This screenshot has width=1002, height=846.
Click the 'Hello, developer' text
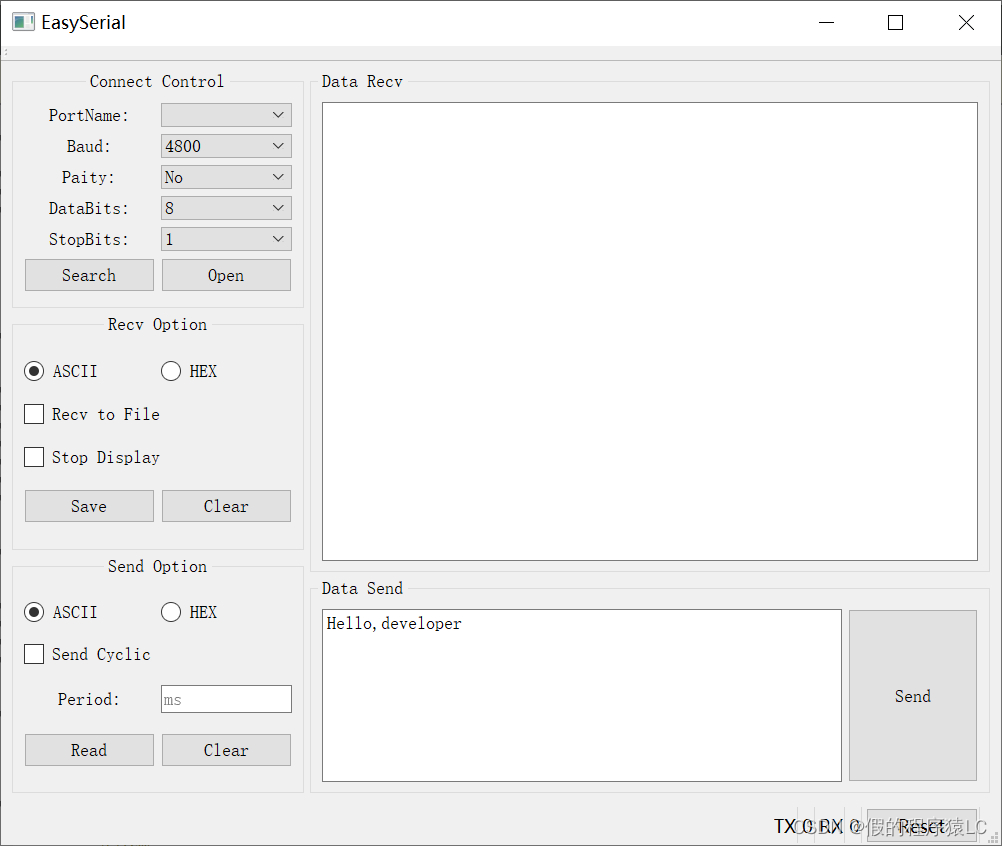[x=394, y=624]
